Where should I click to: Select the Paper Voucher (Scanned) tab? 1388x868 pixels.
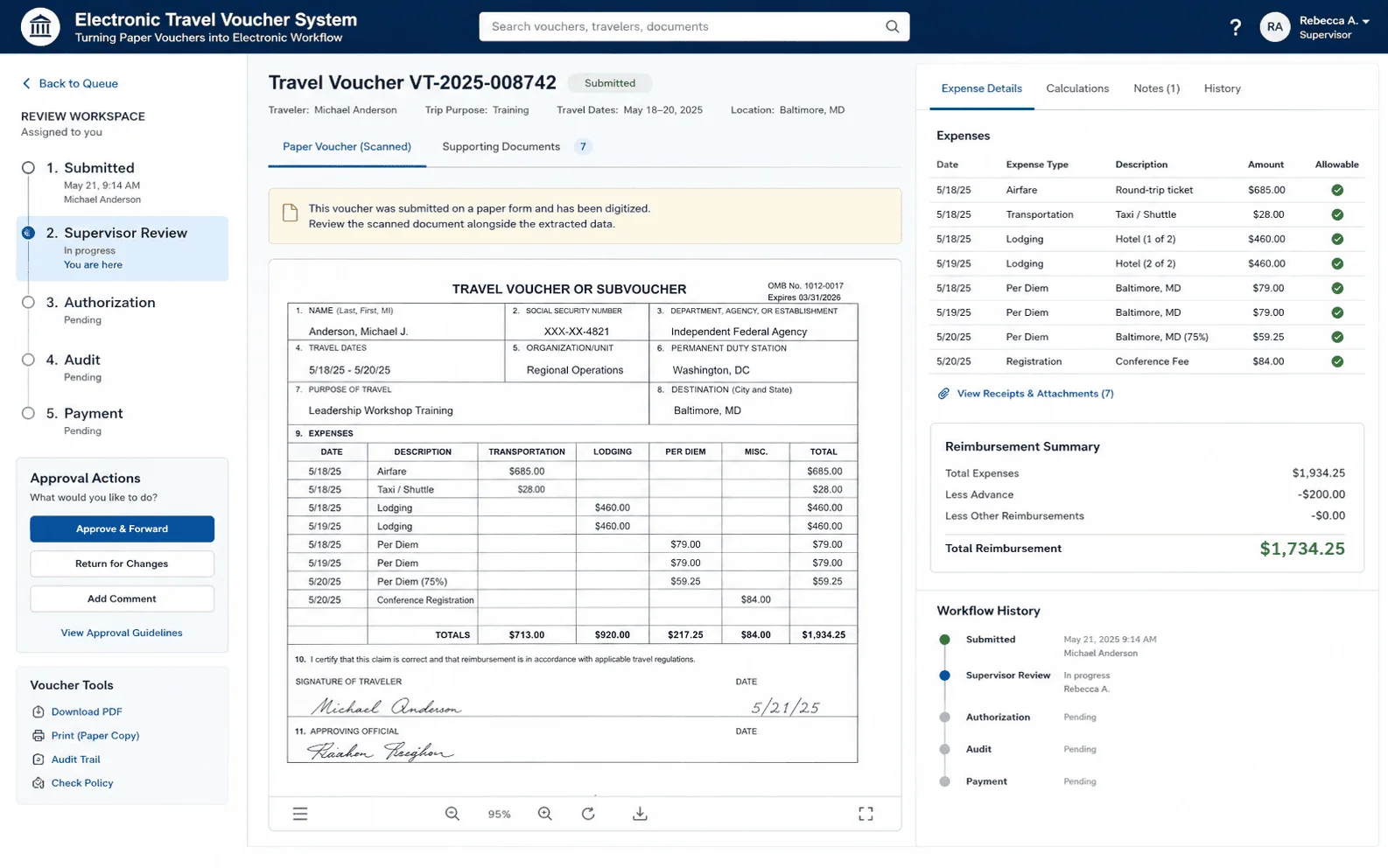[347, 147]
